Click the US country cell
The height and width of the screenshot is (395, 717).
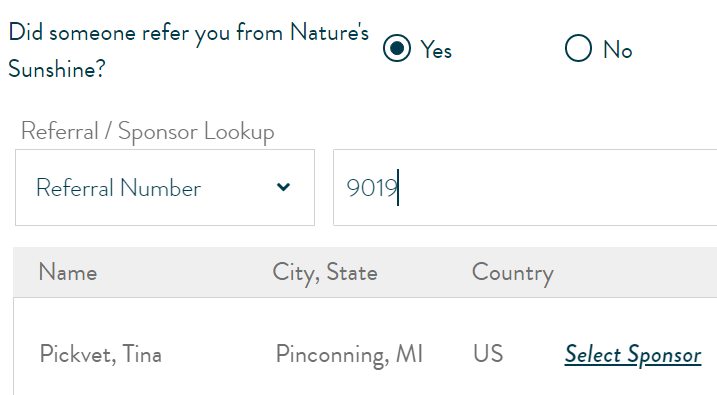[488, 354]
